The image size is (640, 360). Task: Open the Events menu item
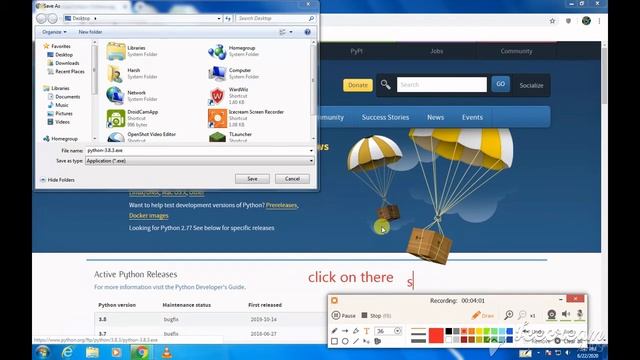[x=472, y=117]
